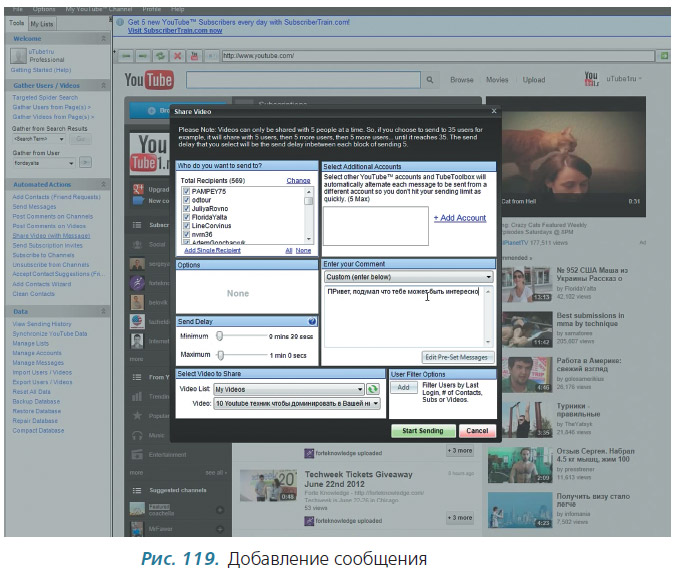Screen dimensions: 676x572
Task: Switch to the My Lists tab
Action: click(42, 24)
